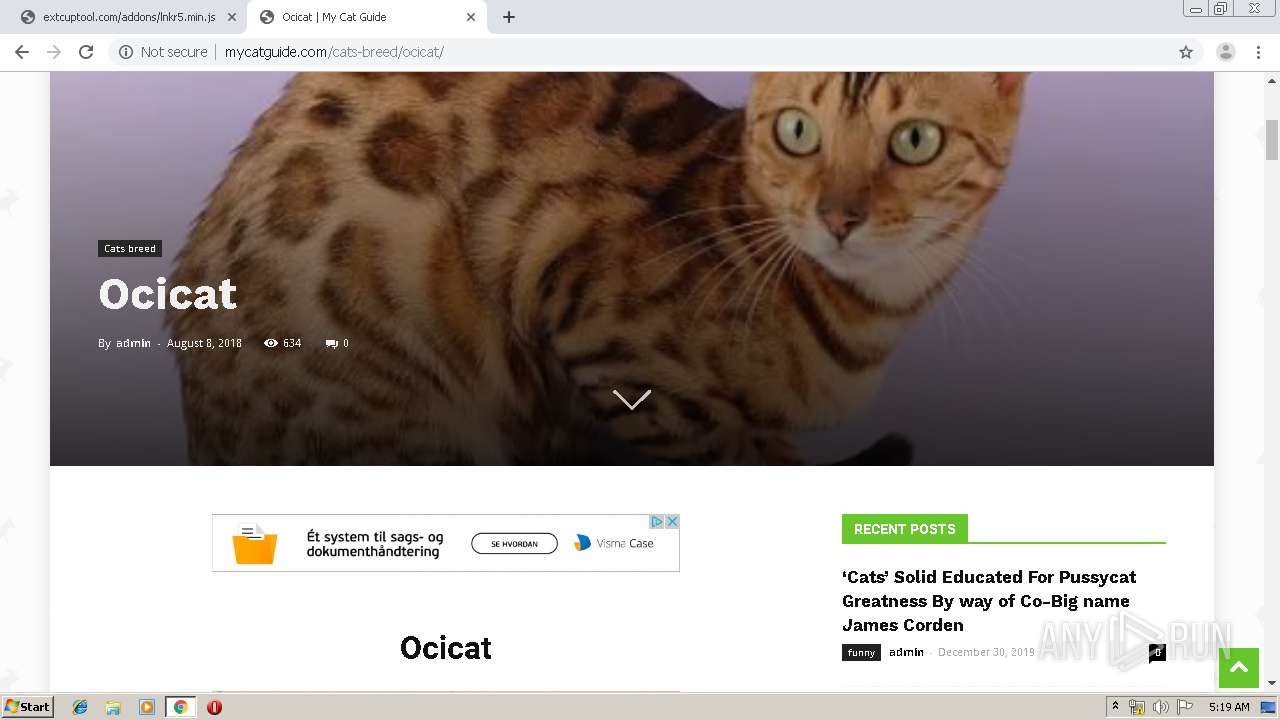Go back to the previous page
Screen dimensions: 1280x720
(22, 52)
